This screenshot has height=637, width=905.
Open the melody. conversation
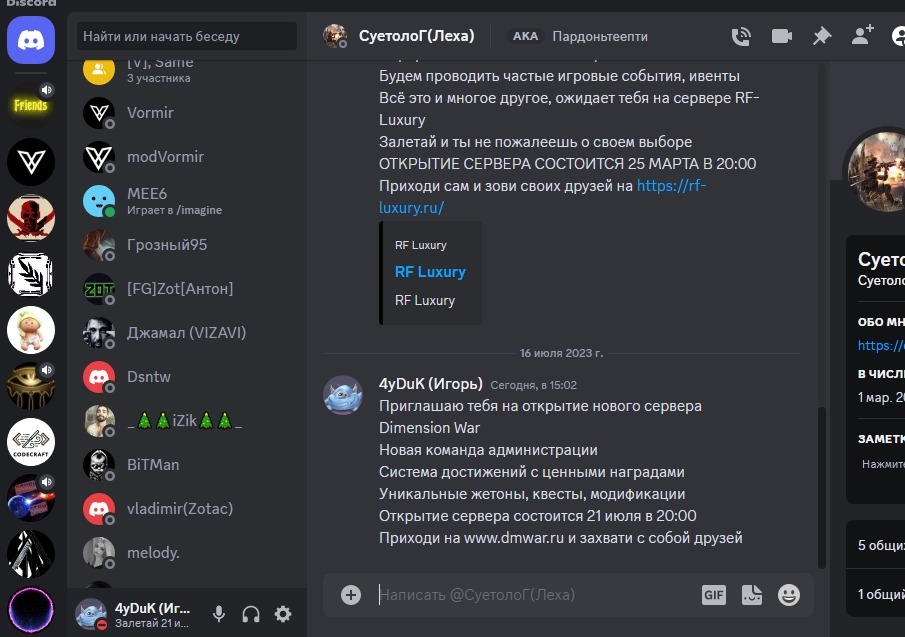click(188, 553)
